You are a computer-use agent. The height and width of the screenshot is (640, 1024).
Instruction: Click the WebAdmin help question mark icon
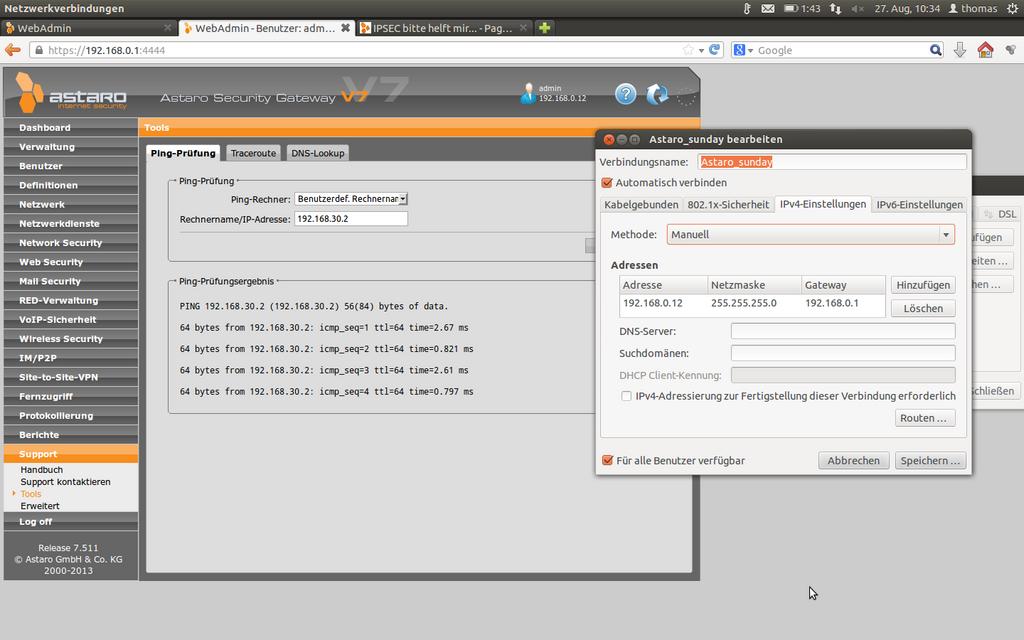pyautogui.click(x=625, y=94)
